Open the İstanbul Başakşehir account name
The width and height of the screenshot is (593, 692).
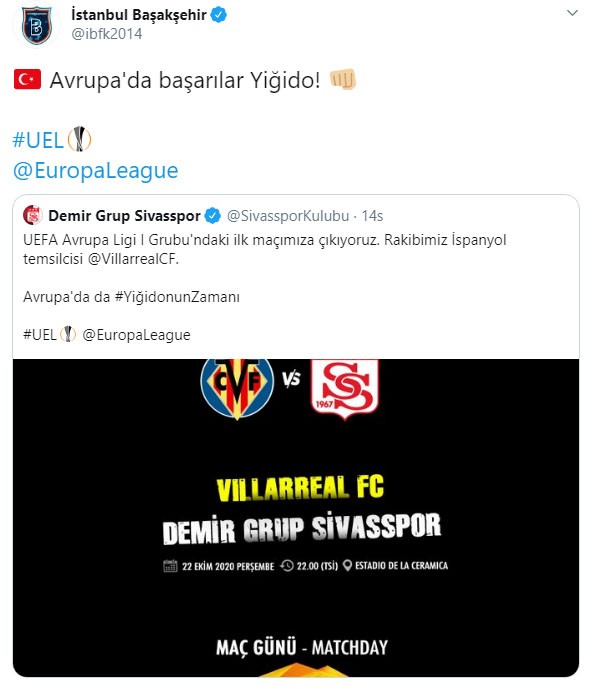pos(139,15)
